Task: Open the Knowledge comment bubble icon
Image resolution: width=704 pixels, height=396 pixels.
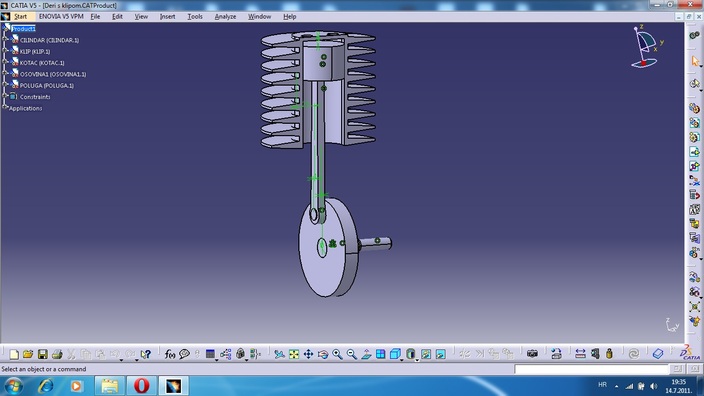Action: pos(184,354)
